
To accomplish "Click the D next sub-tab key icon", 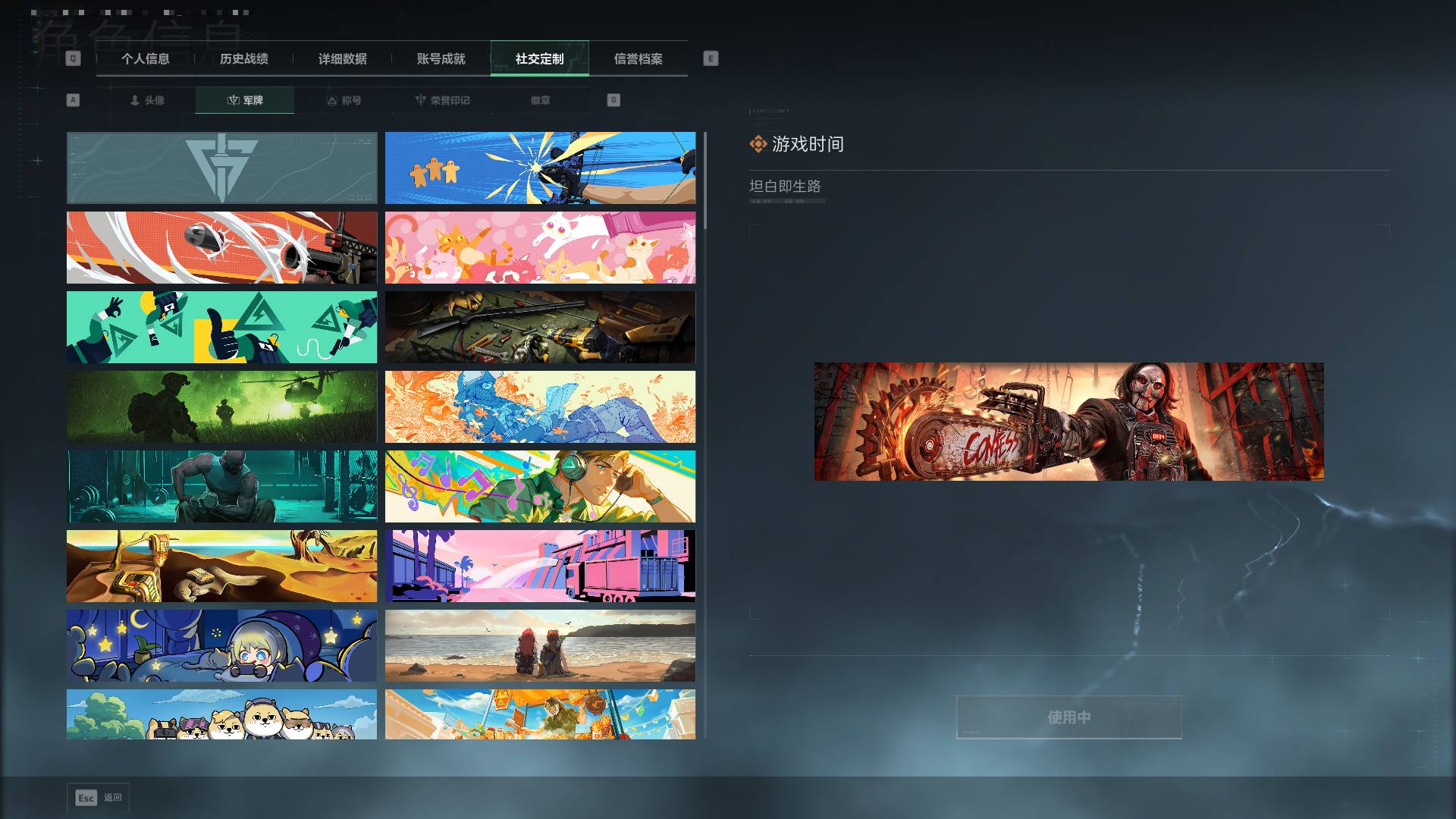I will (613, 100).
